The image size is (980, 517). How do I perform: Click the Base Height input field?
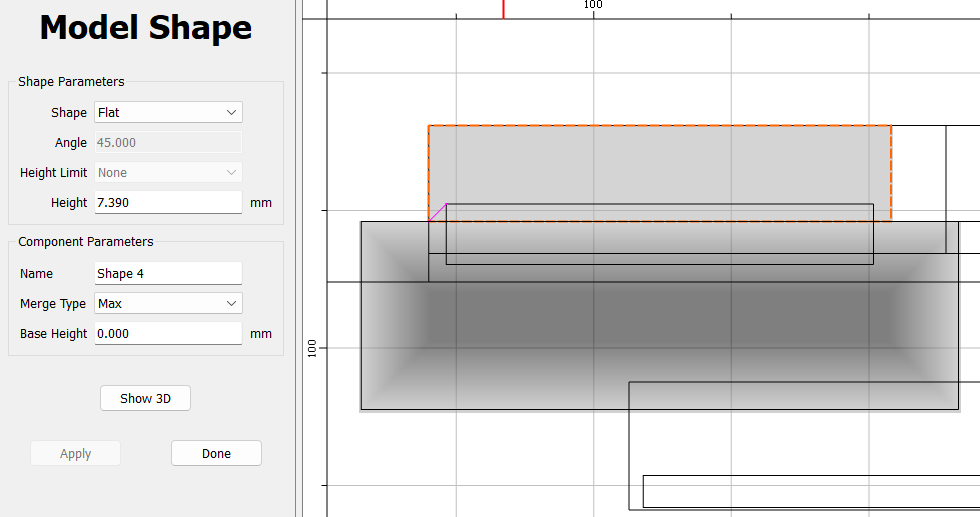[x=168, y=333]
